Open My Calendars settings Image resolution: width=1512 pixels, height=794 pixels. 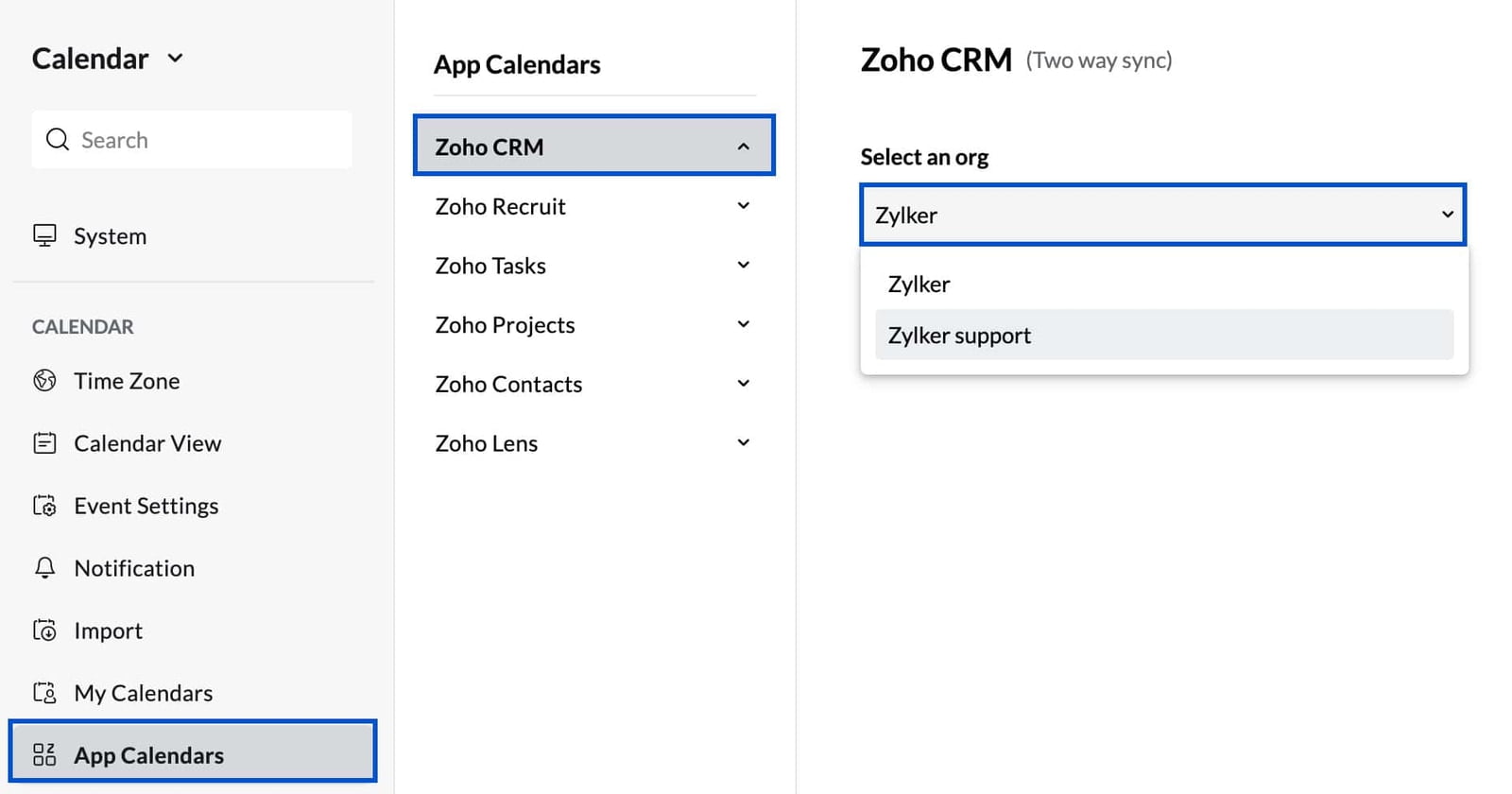click(x=143, y=692)
